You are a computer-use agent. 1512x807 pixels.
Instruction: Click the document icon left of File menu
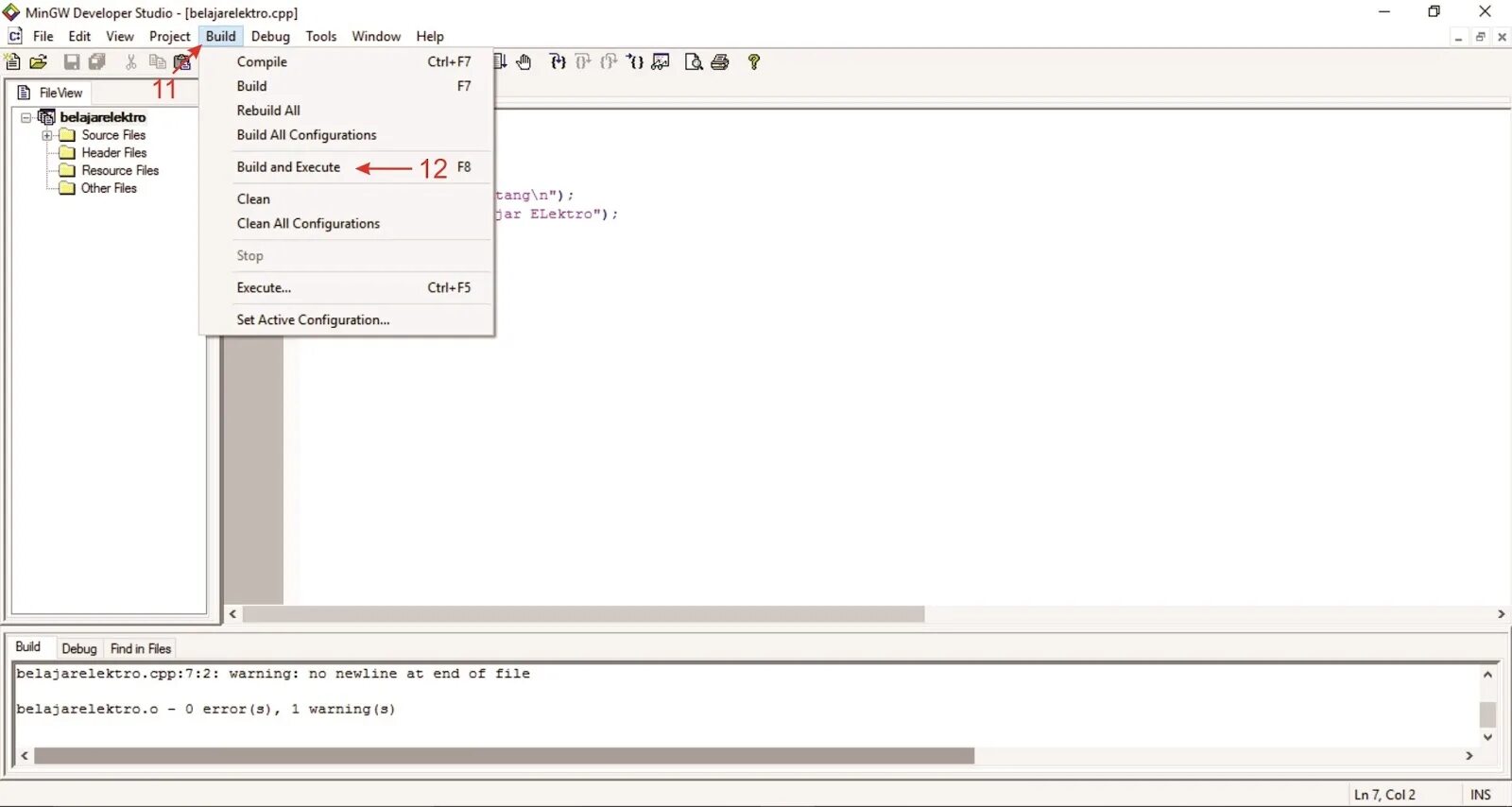coord(15,36)
